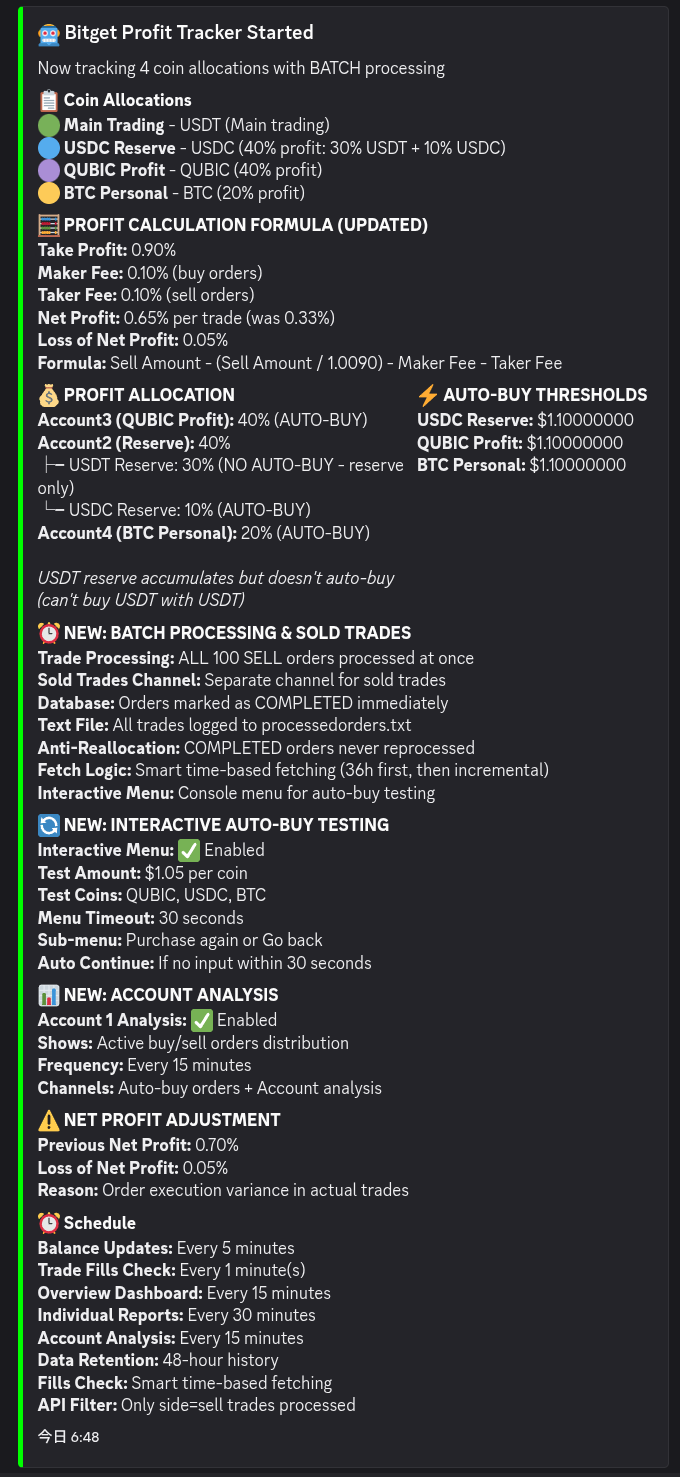Click the alarm clock emoji beside Batch Processing
Screen dimensions: 680x1477
[49, 633]
